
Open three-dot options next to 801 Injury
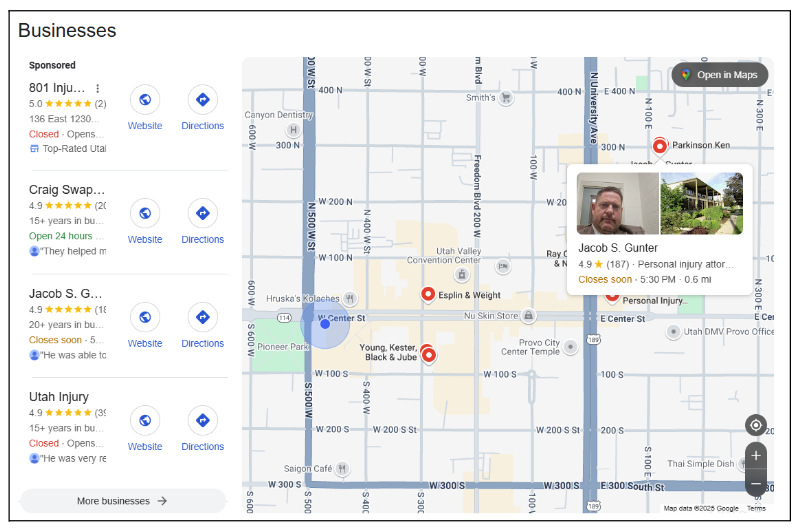(98, 88)
